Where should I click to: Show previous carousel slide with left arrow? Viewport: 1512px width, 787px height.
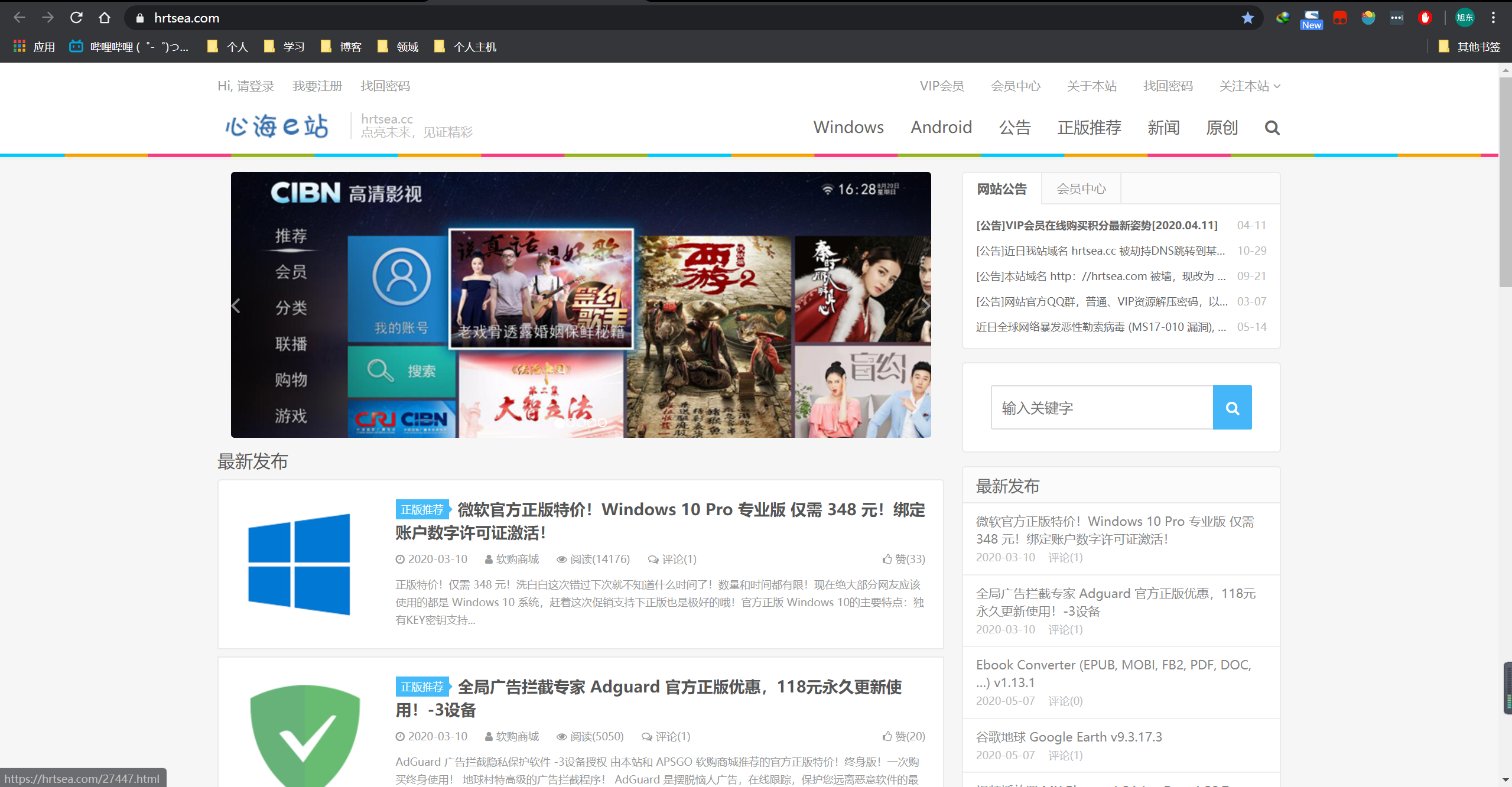(236, 305)
